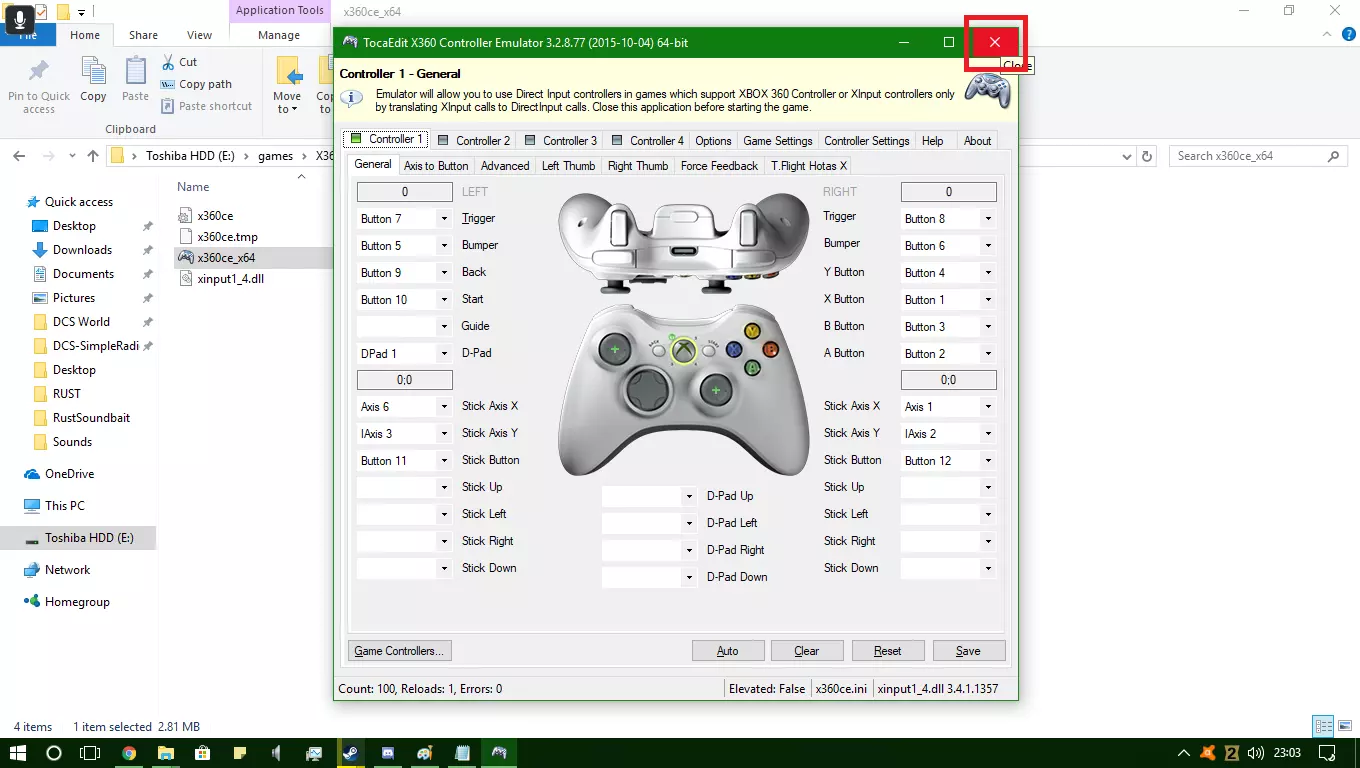Open the Game Settings tab
The height and width of the screenshot is (768, 1360).
pos(778,141)
